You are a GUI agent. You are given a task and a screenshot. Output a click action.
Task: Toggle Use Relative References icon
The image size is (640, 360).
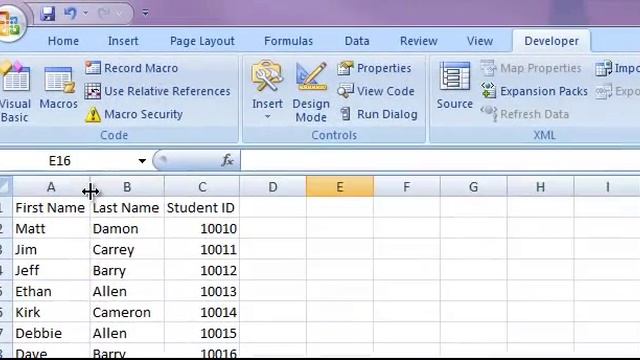(x=93, y=91)
